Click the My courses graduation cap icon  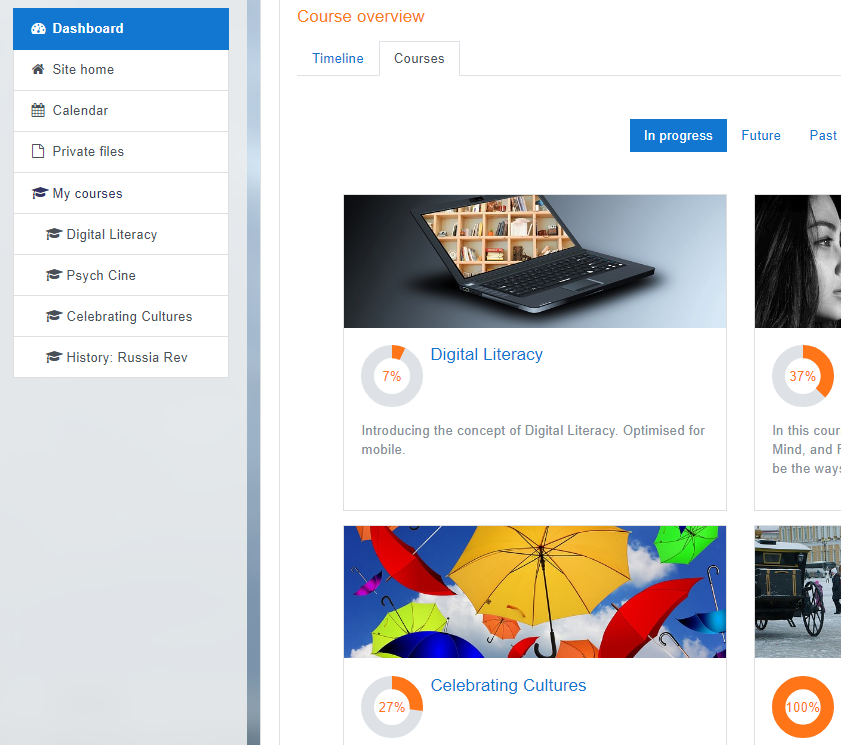(x=40, y=193)
